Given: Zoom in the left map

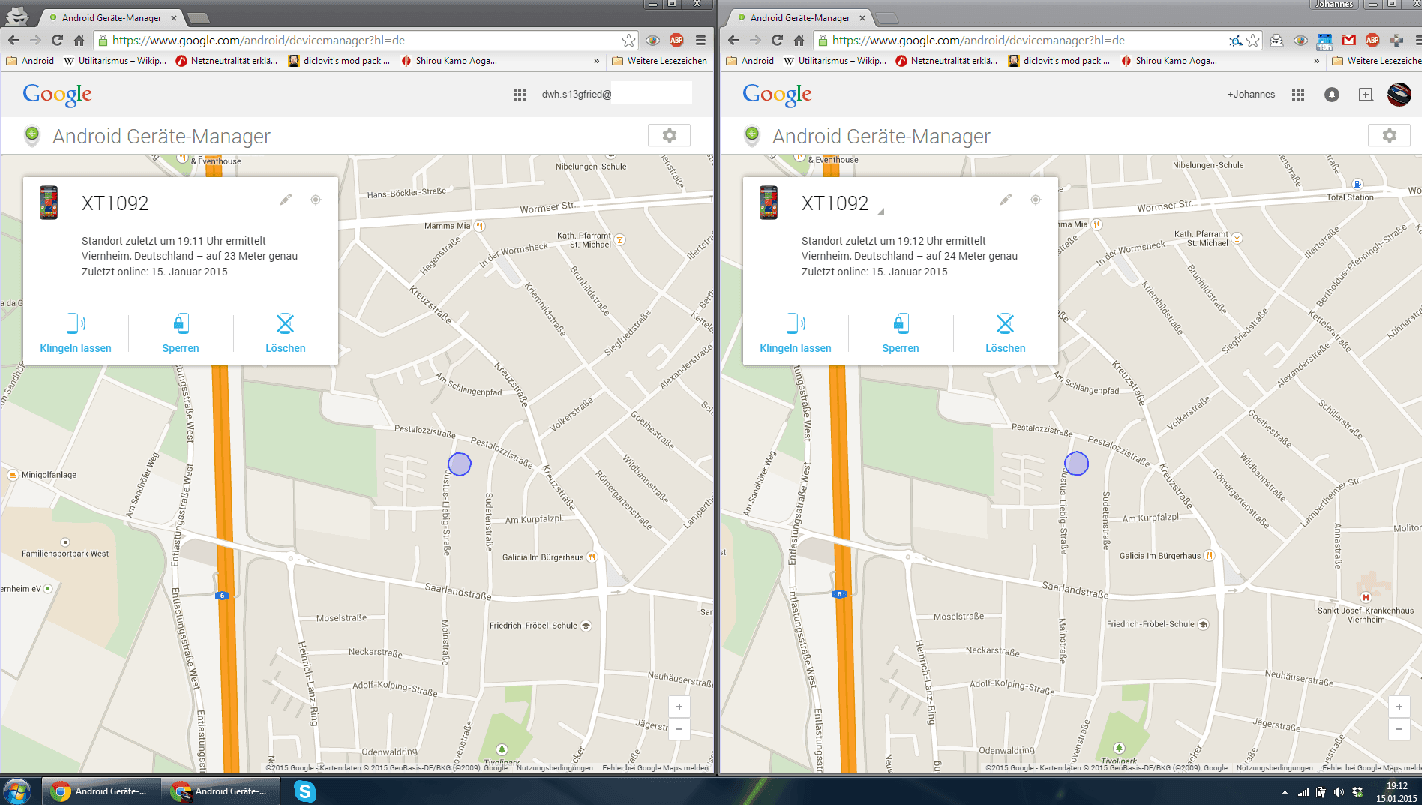Looking at the screenshot, I should [x=679, y=707].
